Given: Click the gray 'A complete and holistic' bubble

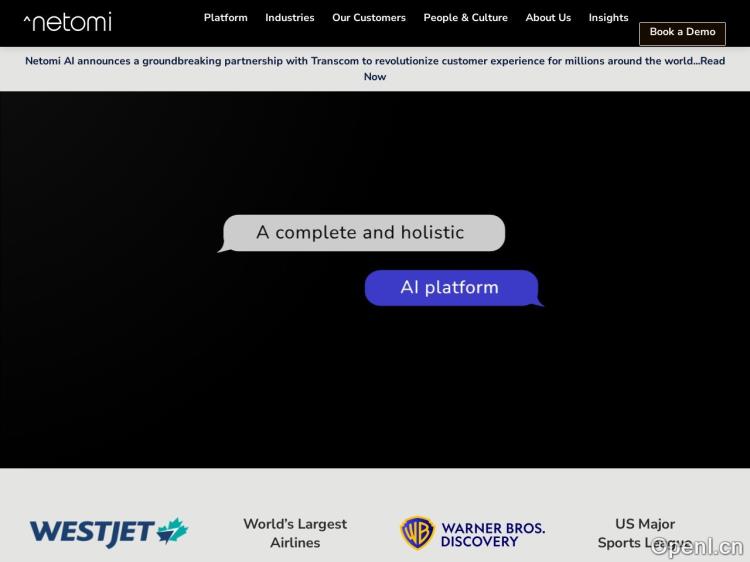Looking at the screenshot, I should click(361, 233).
